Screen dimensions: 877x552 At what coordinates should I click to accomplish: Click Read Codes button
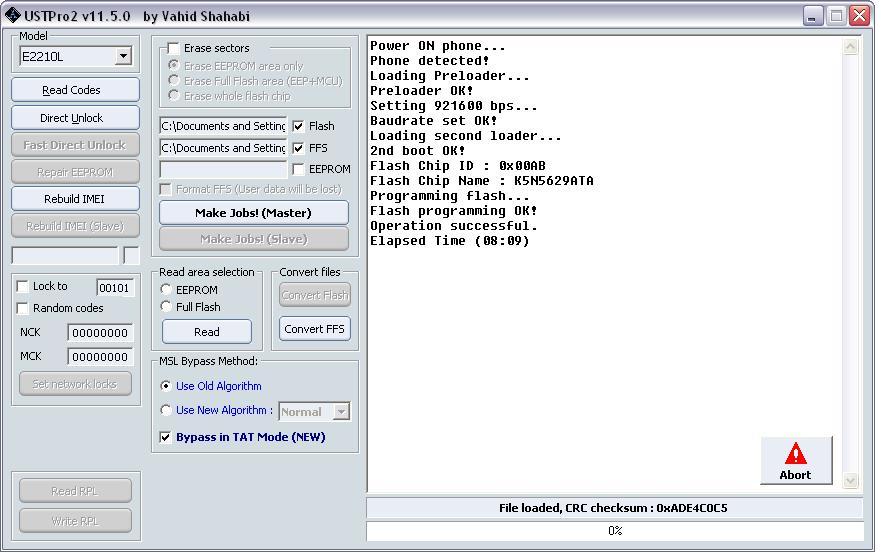75,89
